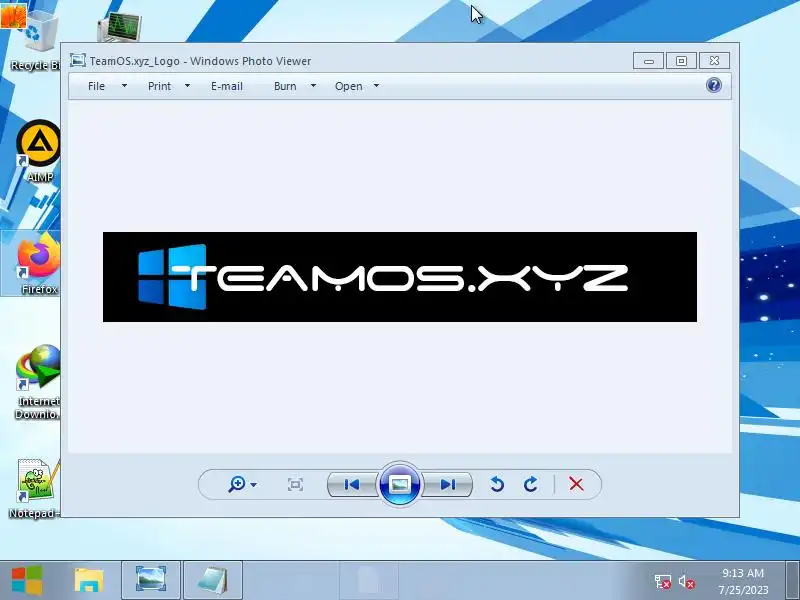Open the zoom magnifier control
800x600 pixels.
click(237, 484)
